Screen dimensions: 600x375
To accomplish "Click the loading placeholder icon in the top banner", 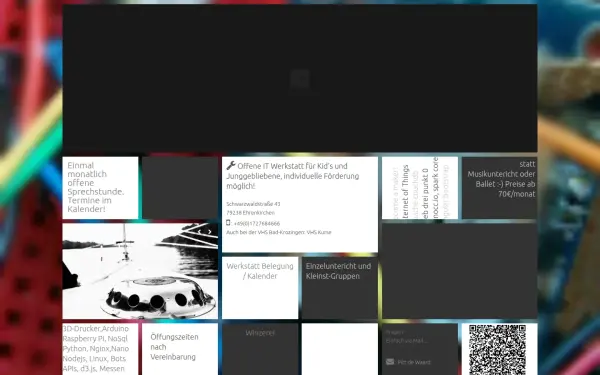I will 300,79.
